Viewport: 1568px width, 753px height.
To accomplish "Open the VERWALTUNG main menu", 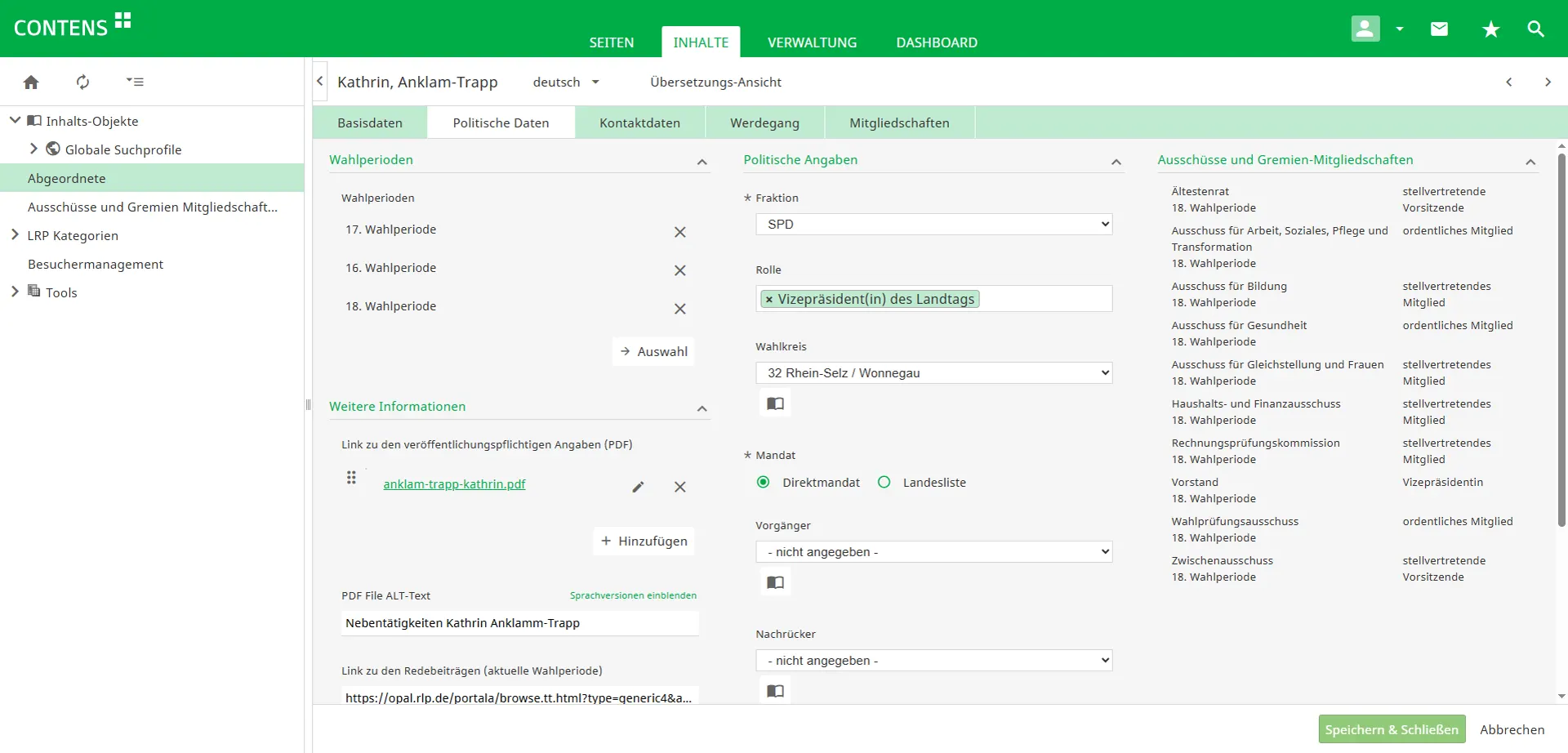I will [x=812, y=42].
